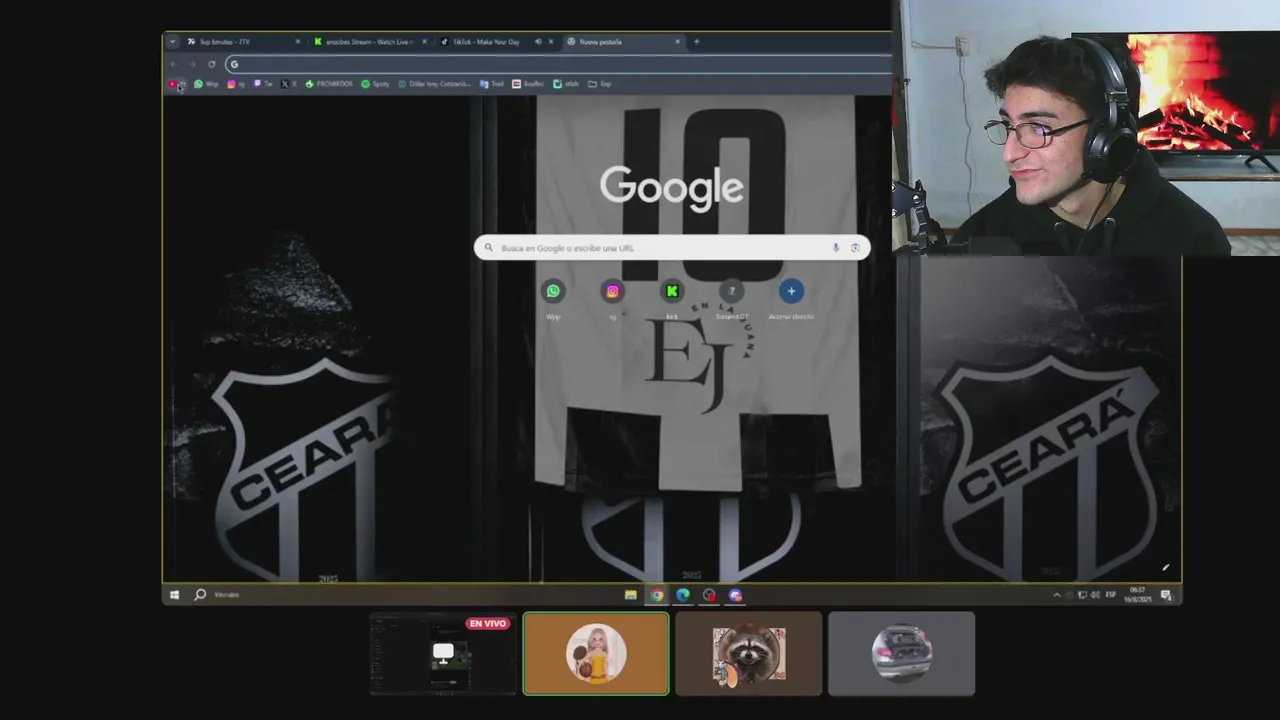The image size is (1280, 720).
Task: Open the Instagram 'ig' shortcut tile
Action: coord(612,299)
